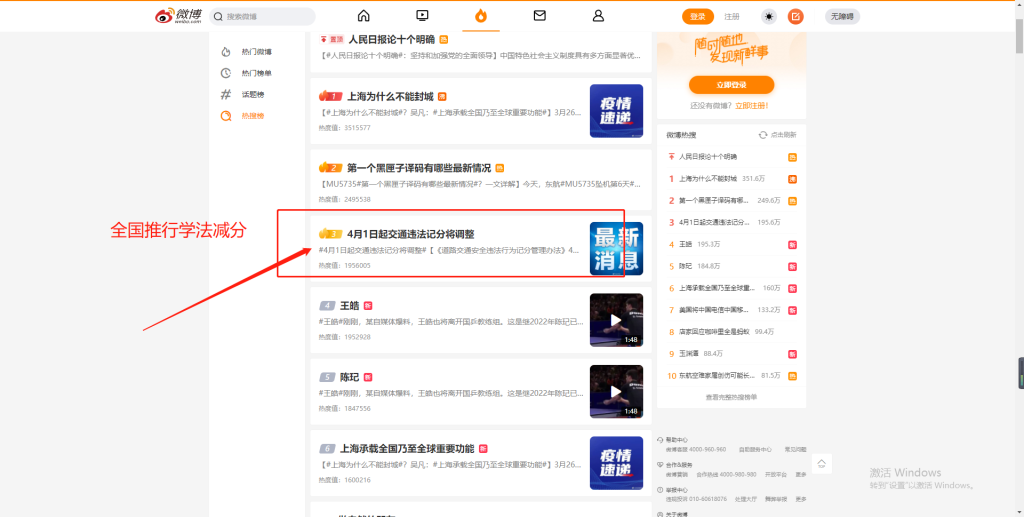Open hot search rank 10 东航空难家属
Viewport: 1024px width, 517px height.
click(716, 376)
